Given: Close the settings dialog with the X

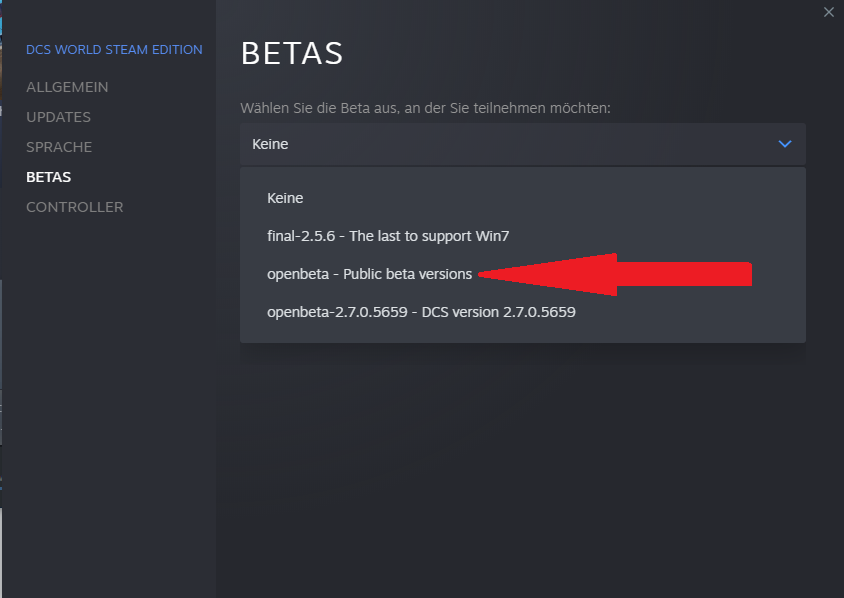Looking at the screenshot, I should [829, 12].
